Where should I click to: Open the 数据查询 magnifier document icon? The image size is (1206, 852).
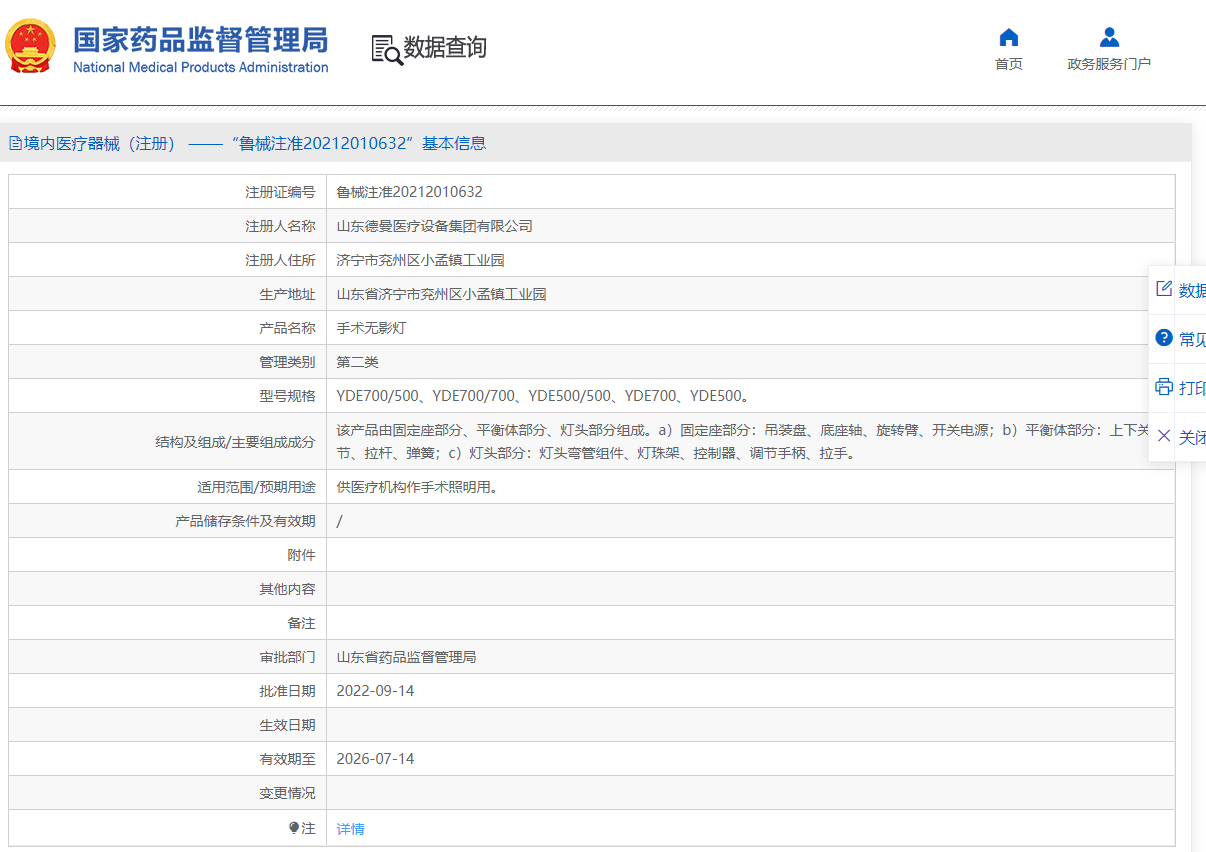[x=386, y=49]
